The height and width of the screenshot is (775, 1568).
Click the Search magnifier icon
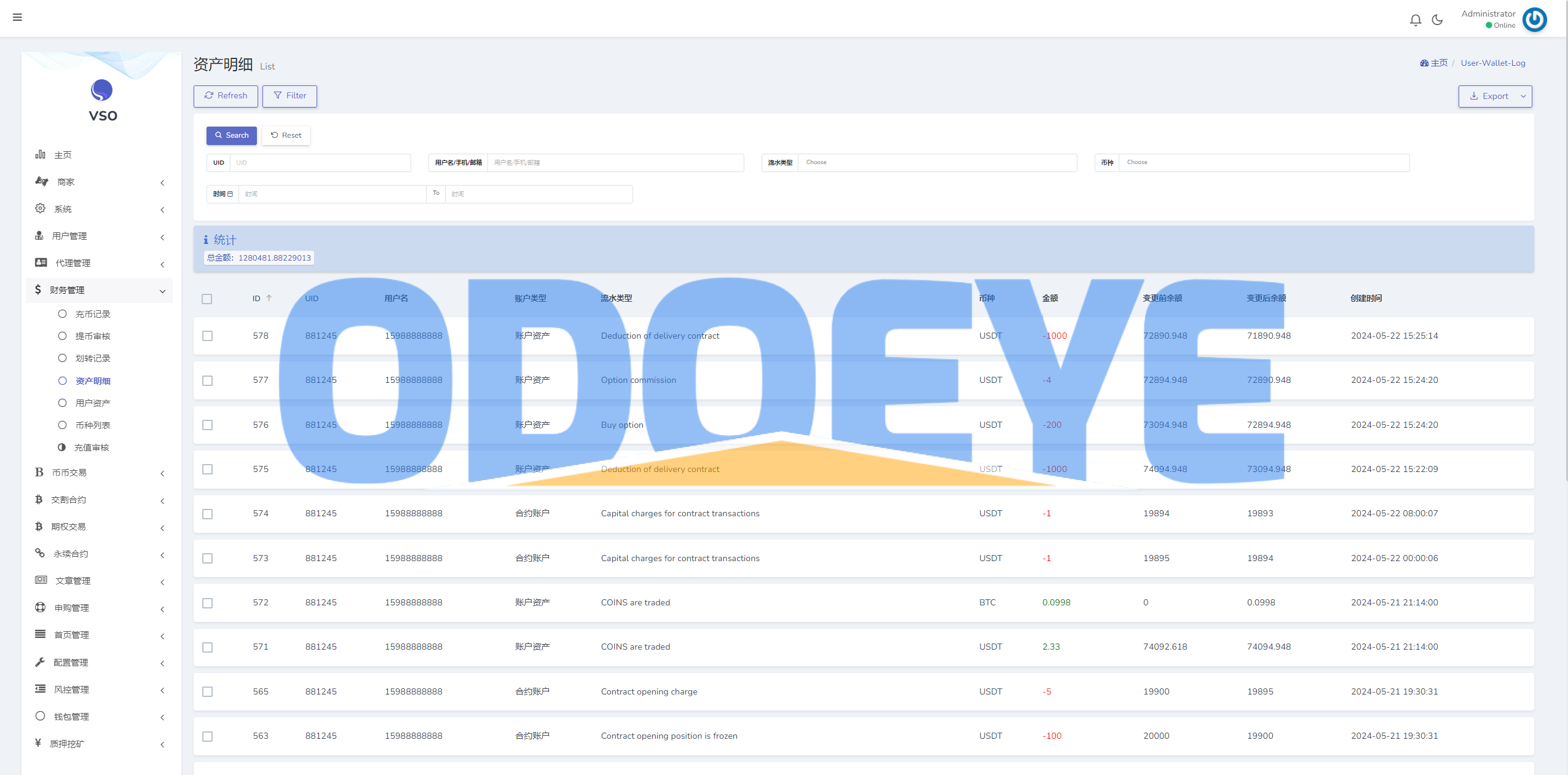point(218,135)
